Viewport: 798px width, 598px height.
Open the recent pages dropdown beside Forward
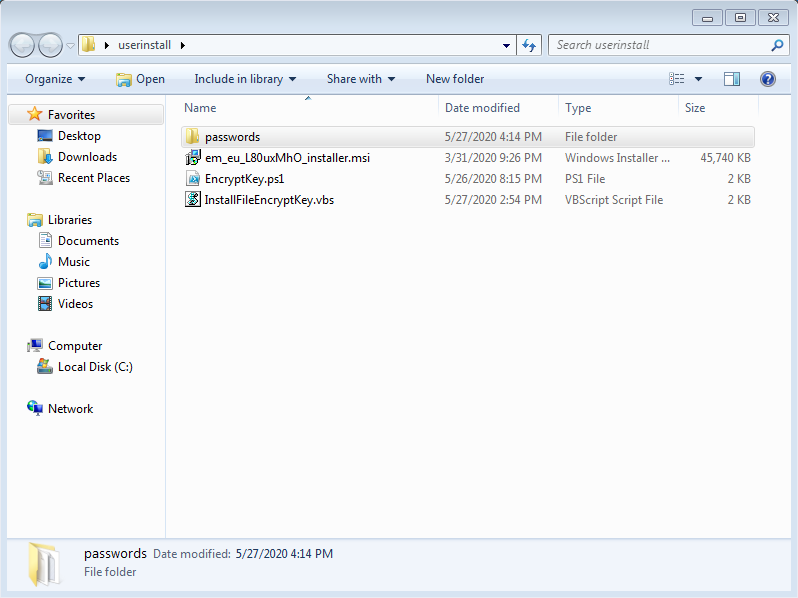pyautogui.click(x=71, y=46)
